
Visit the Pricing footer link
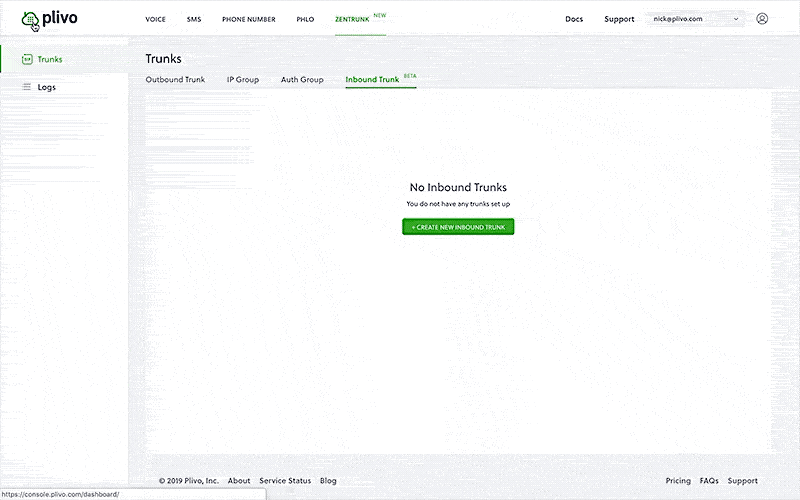(678, 481)
